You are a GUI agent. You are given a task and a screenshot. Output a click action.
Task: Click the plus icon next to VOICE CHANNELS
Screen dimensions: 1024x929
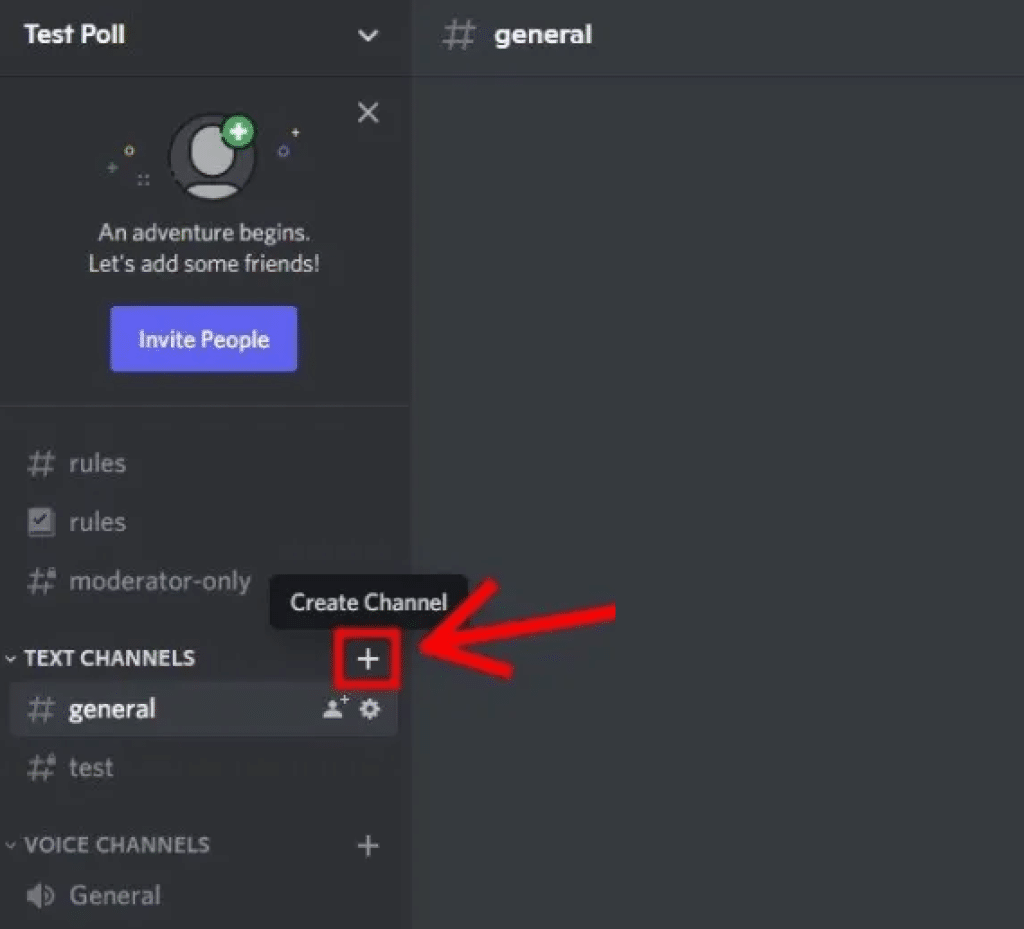pos(367,845)
